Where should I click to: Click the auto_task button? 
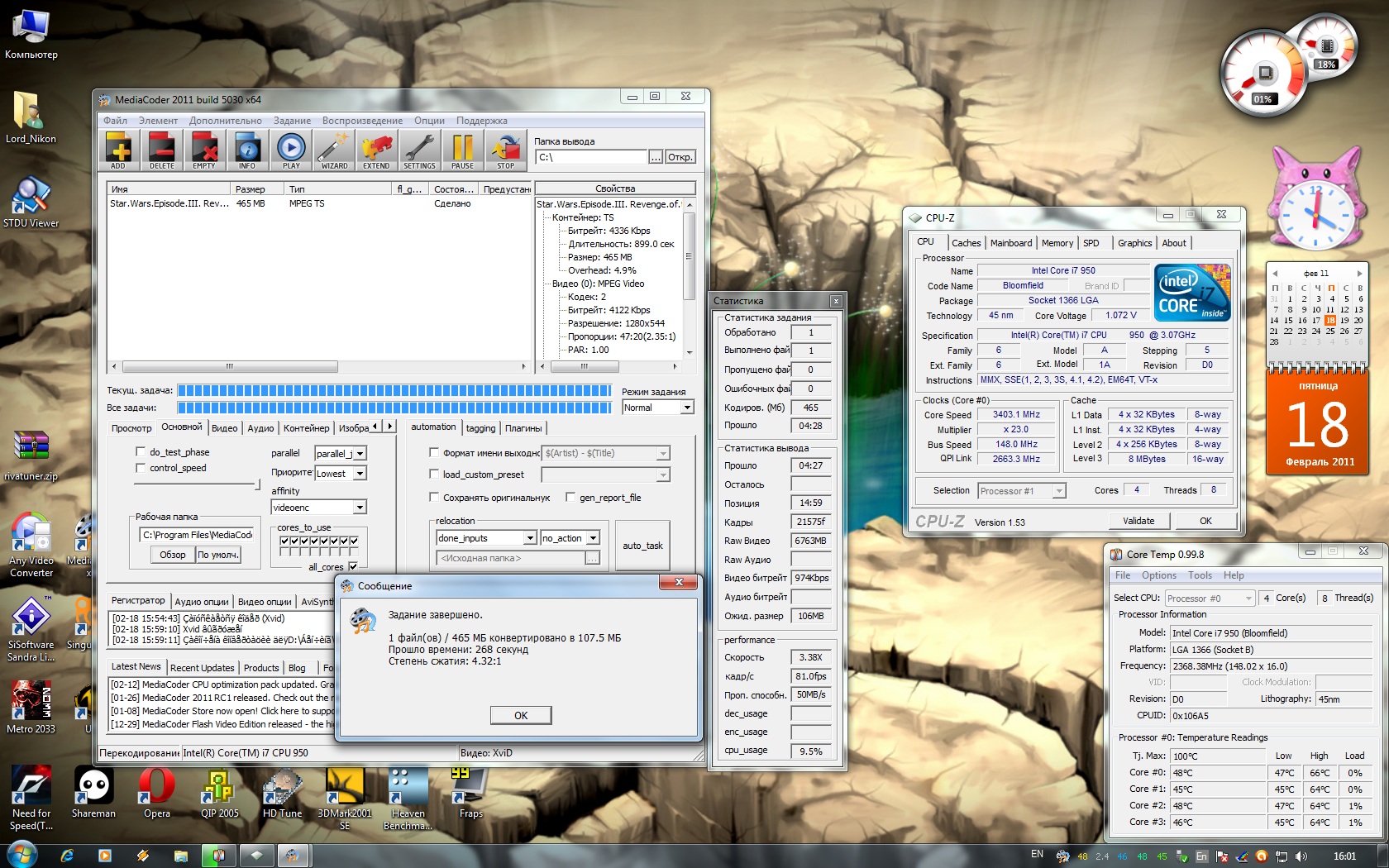(x=642, y=546)
